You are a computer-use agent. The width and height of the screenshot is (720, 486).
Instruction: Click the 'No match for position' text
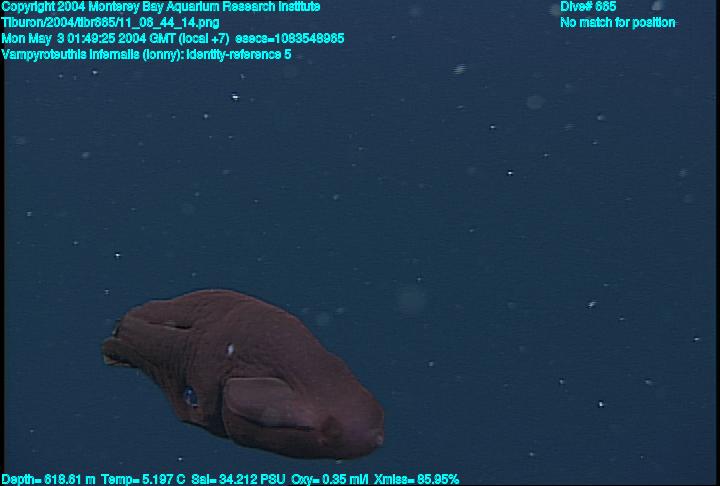[618, 23]
